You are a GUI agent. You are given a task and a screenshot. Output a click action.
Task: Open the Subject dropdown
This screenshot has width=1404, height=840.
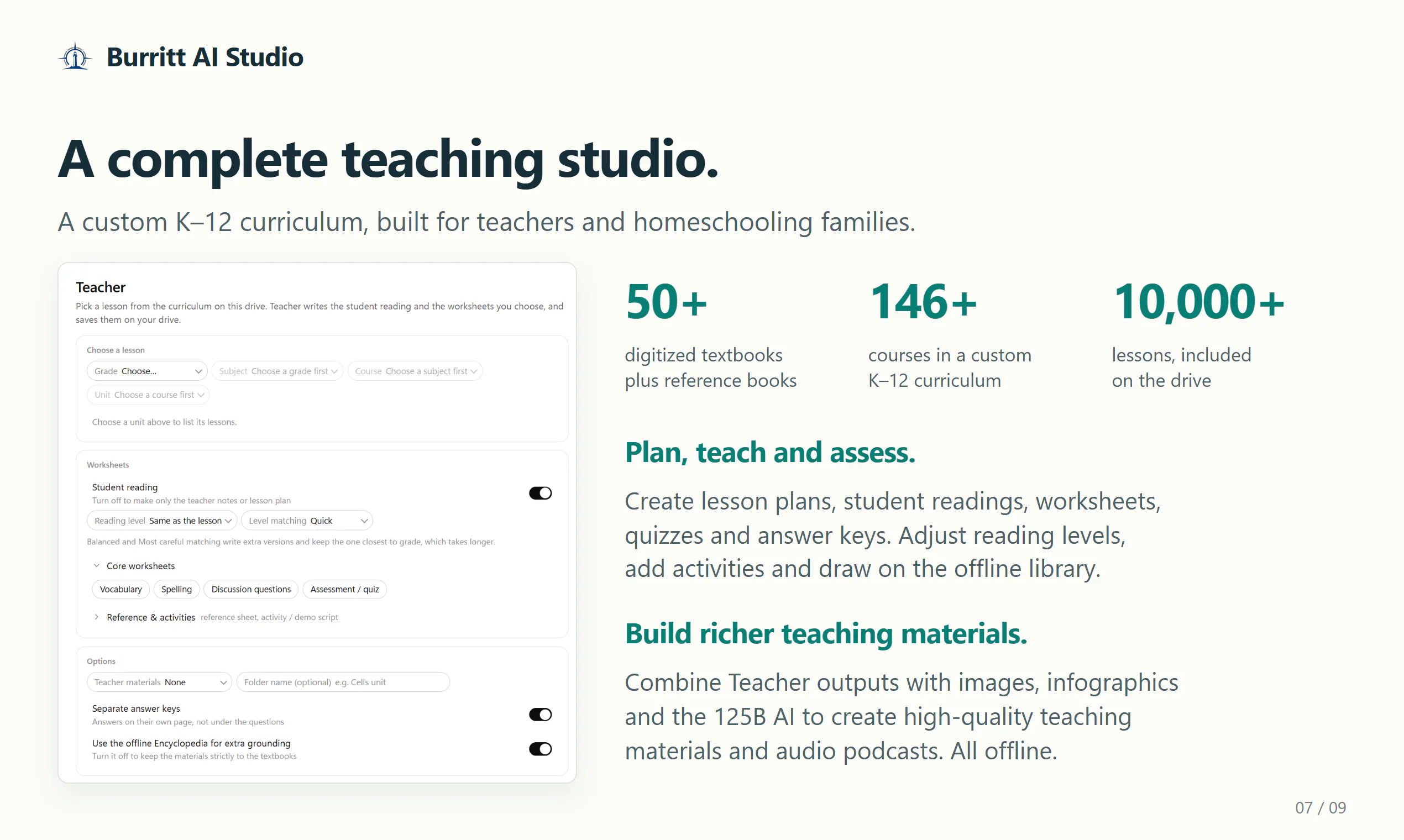click(x=277, y=371)
